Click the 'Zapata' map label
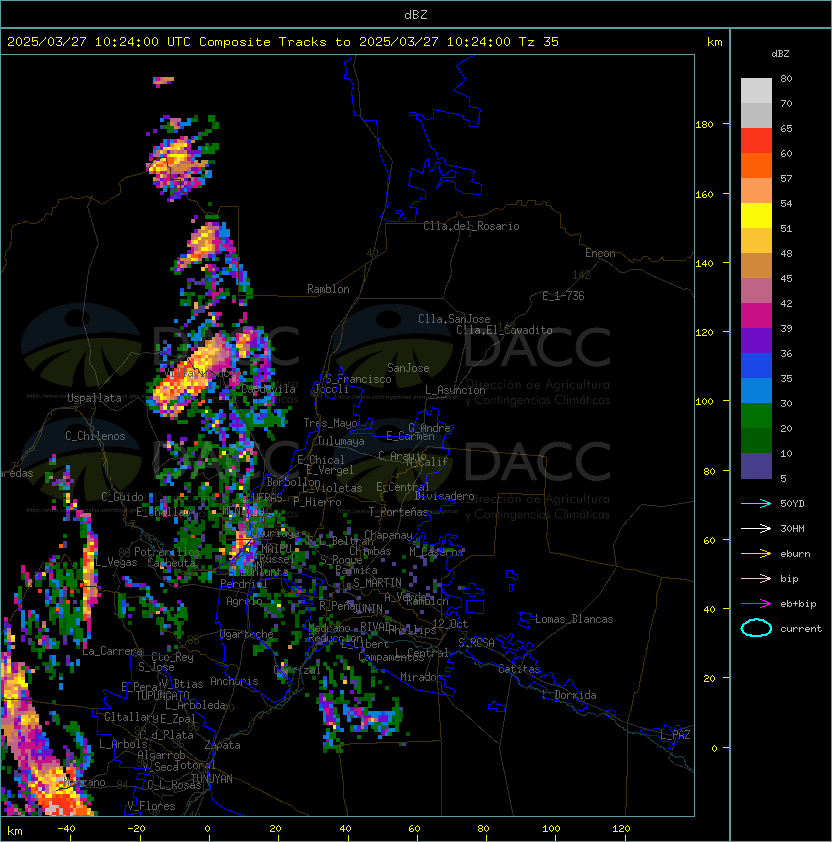Image resolution: width=832 pixels, height=842 pixels. coord(222,745)
